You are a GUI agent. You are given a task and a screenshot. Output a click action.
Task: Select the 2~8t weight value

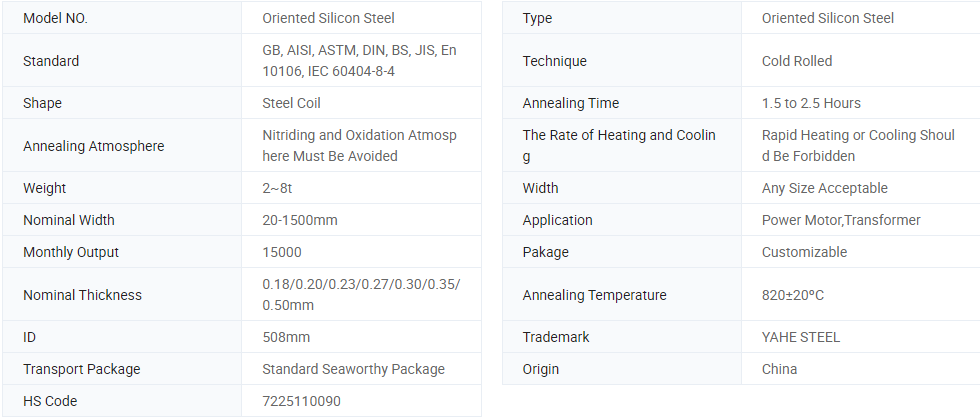pyautogui.click(x=277, y=188)
